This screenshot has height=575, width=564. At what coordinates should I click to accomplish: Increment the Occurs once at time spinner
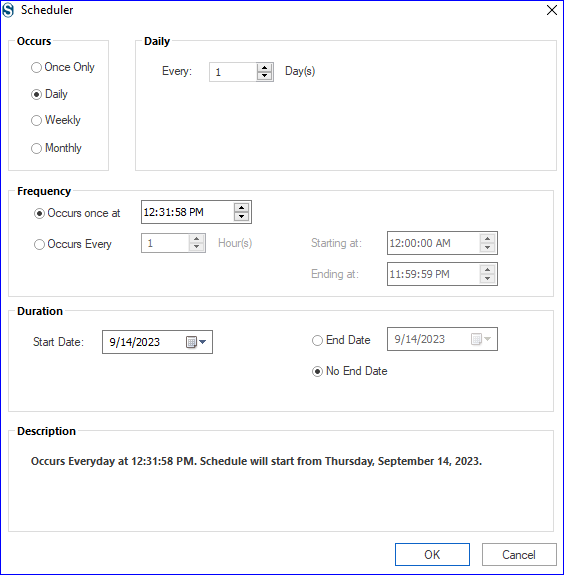(x=241, y=208)
